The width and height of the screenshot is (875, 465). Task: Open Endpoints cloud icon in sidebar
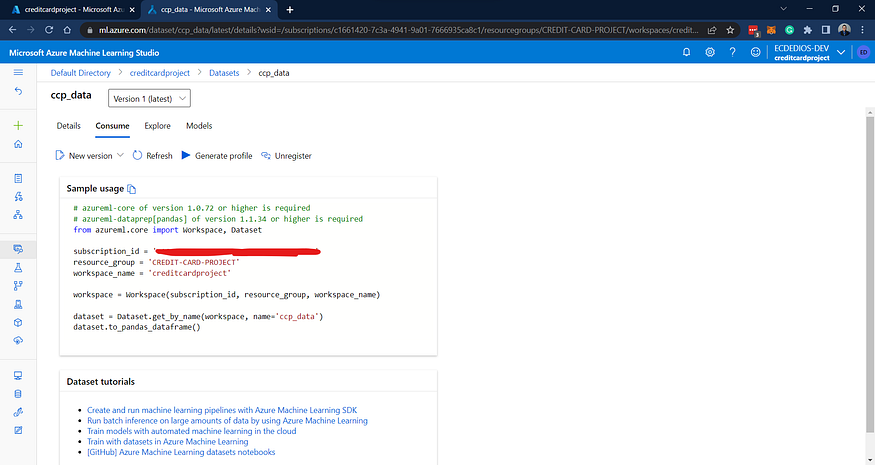click(18, 341)
